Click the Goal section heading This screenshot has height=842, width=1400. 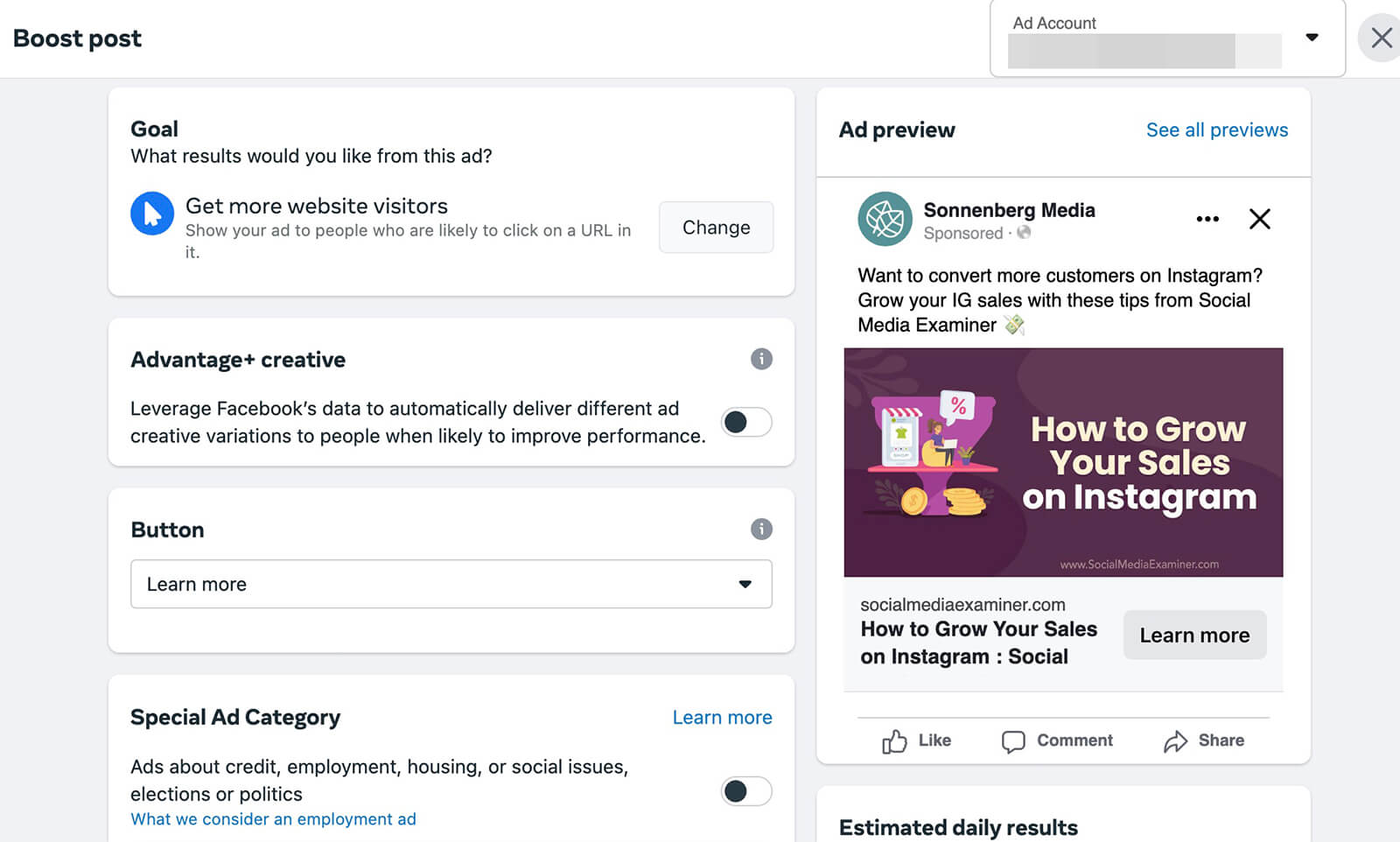point(154,129)
